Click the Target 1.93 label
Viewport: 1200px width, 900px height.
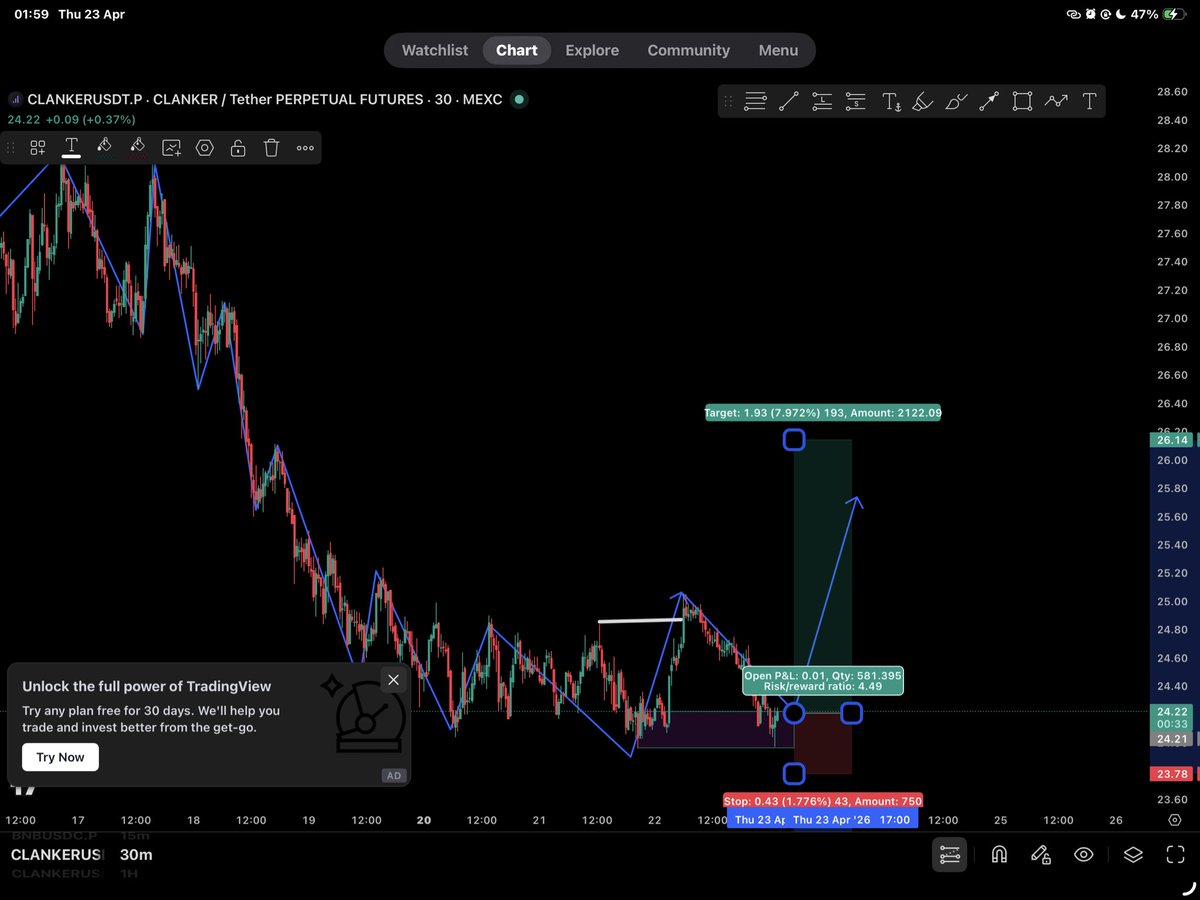(822, 412)
